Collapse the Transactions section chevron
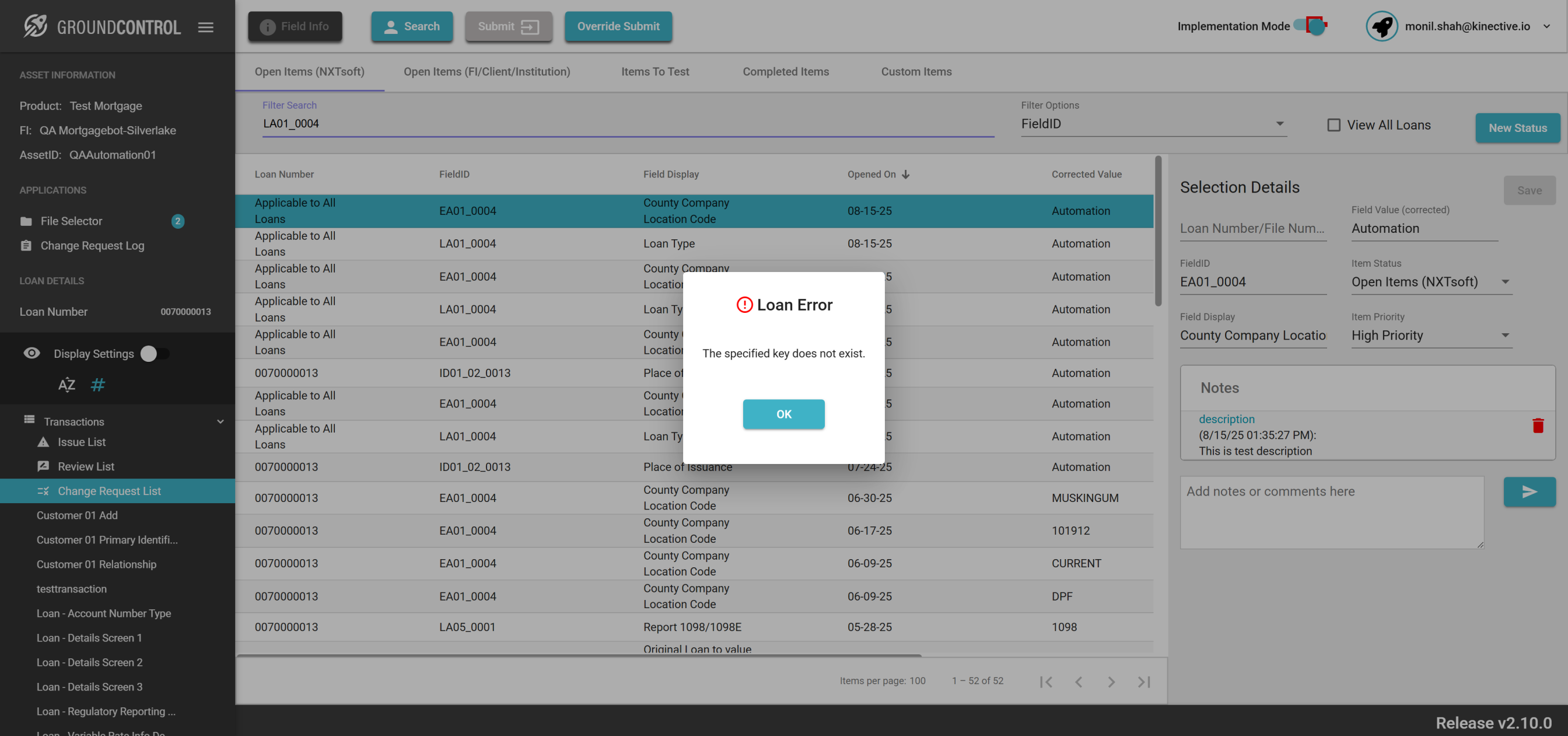This screenshot has width=1568, height=736. (x=220, y=421)
